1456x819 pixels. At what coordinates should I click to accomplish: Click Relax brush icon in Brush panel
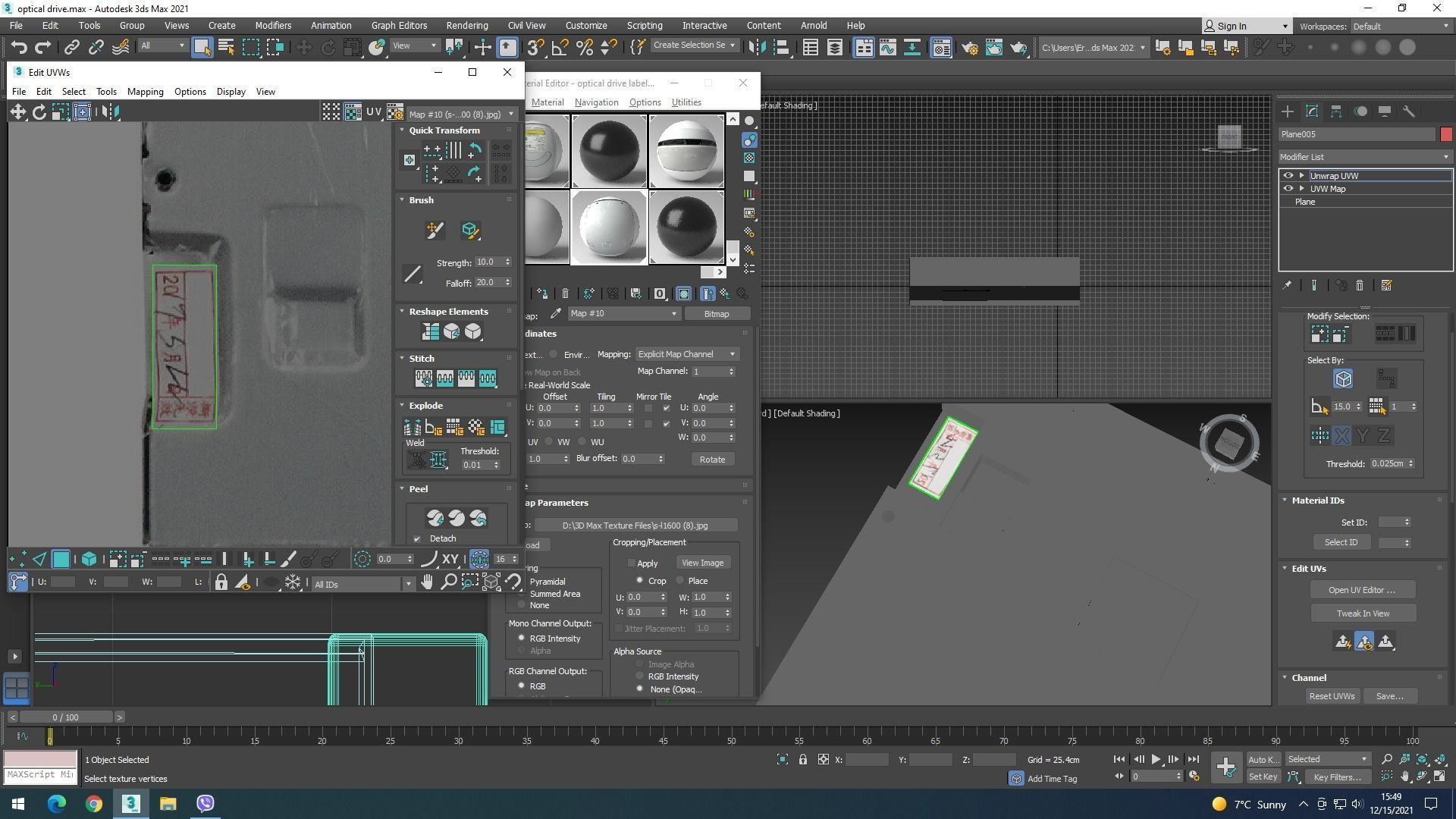pyautogui.click(x=469, y=230)
